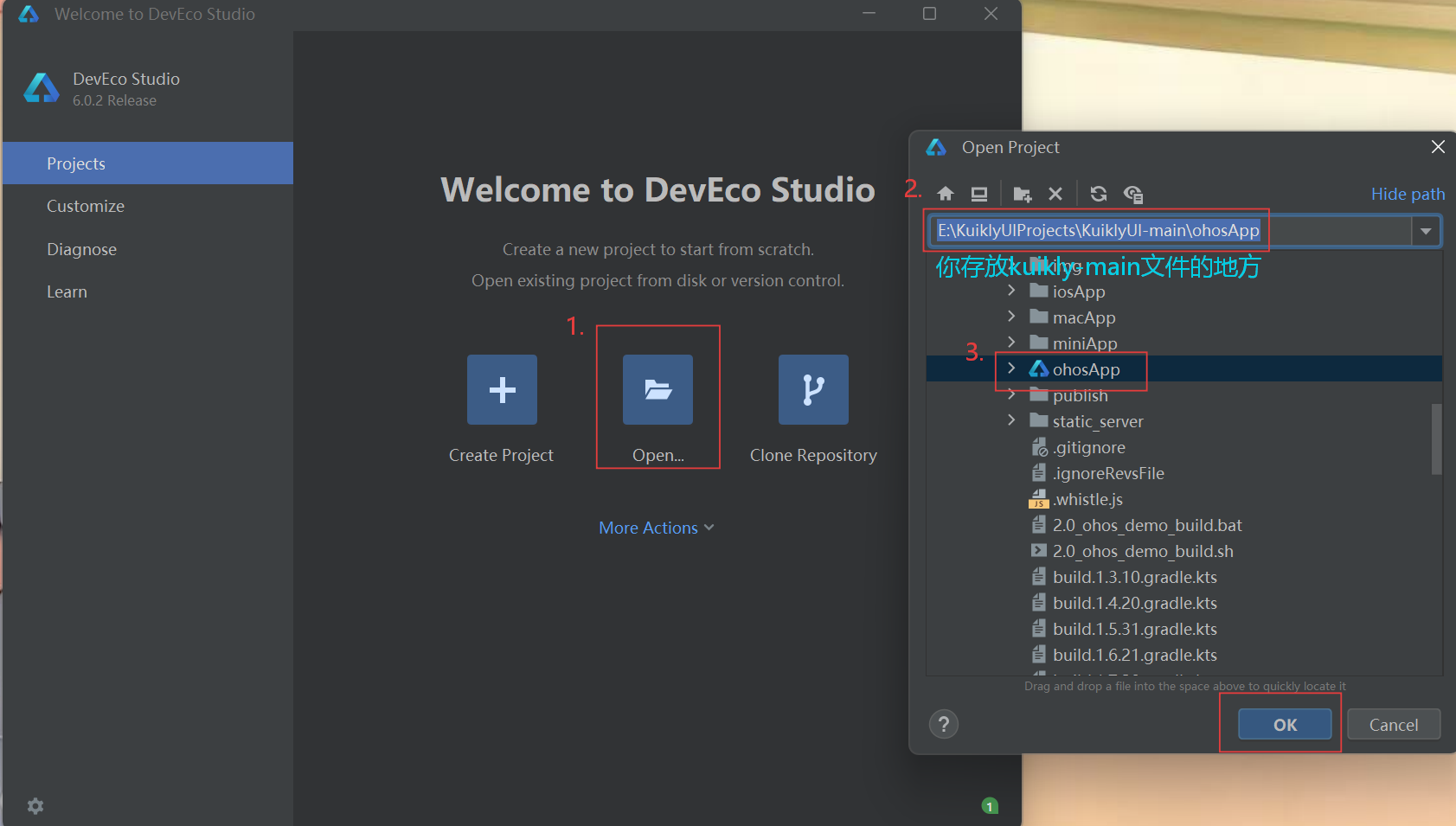Select the macApp folder row

pyautogui.click(x=1183, y=317)
